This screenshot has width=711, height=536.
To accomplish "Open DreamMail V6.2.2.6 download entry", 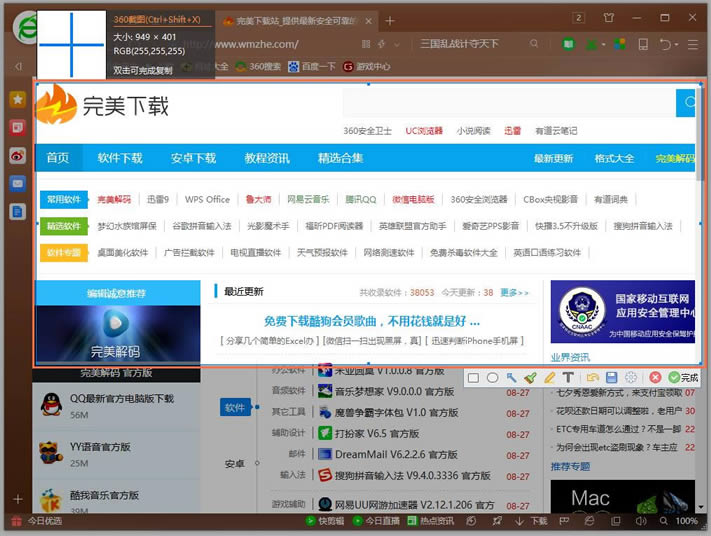I will 396,454.
